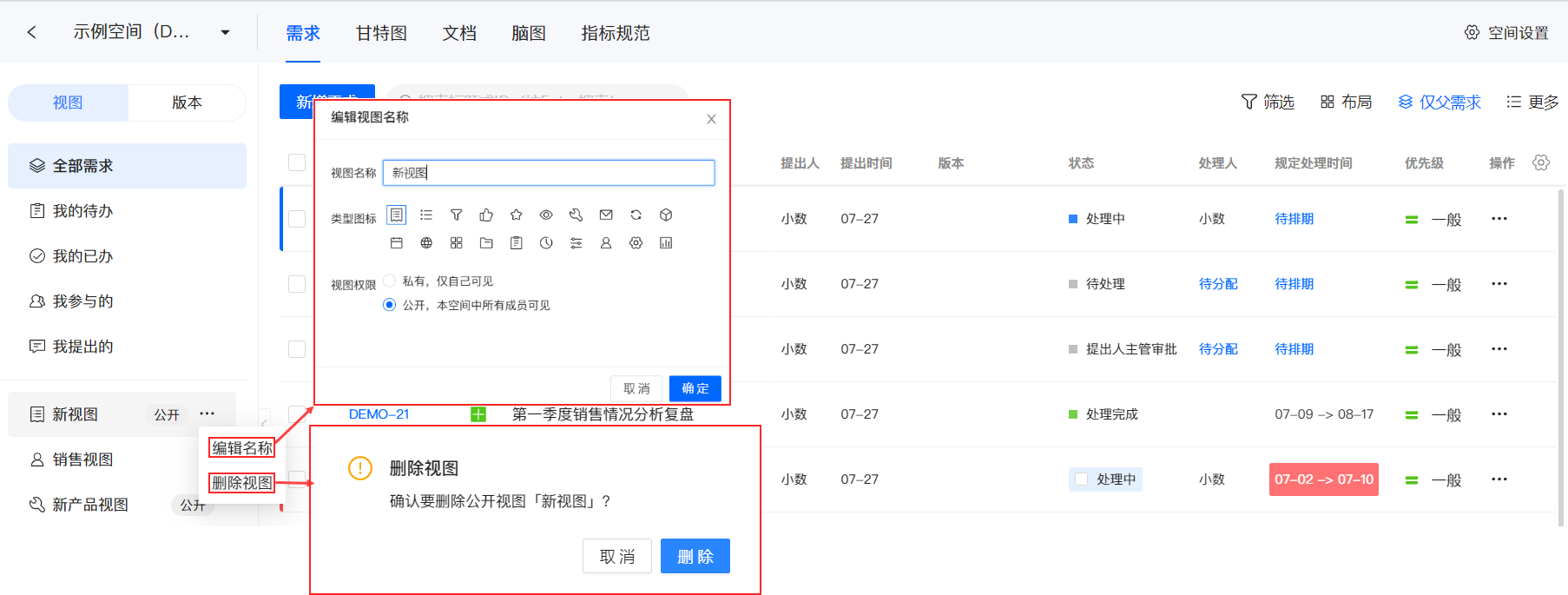Select public 公开 visibility radio option
Screen dimensions: 1568x595
(389, 305)
